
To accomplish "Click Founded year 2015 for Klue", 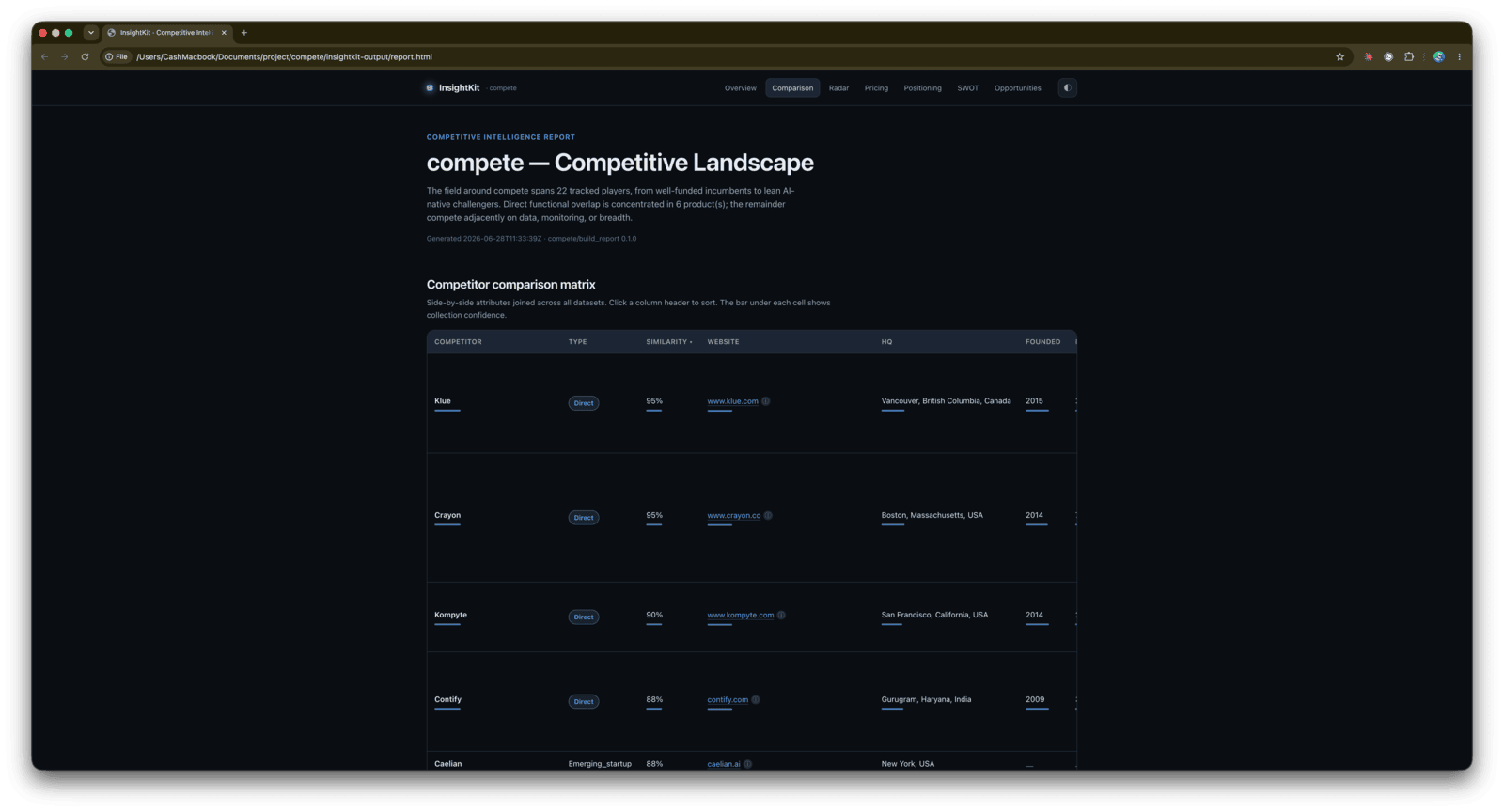I will [1034, 401].
